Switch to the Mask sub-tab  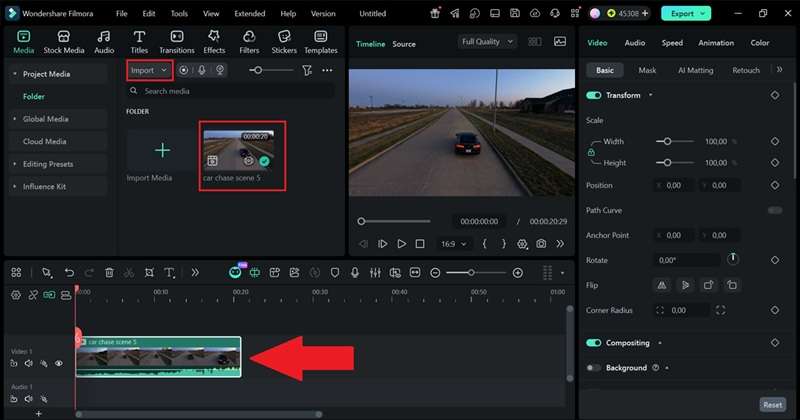(647, 70)
